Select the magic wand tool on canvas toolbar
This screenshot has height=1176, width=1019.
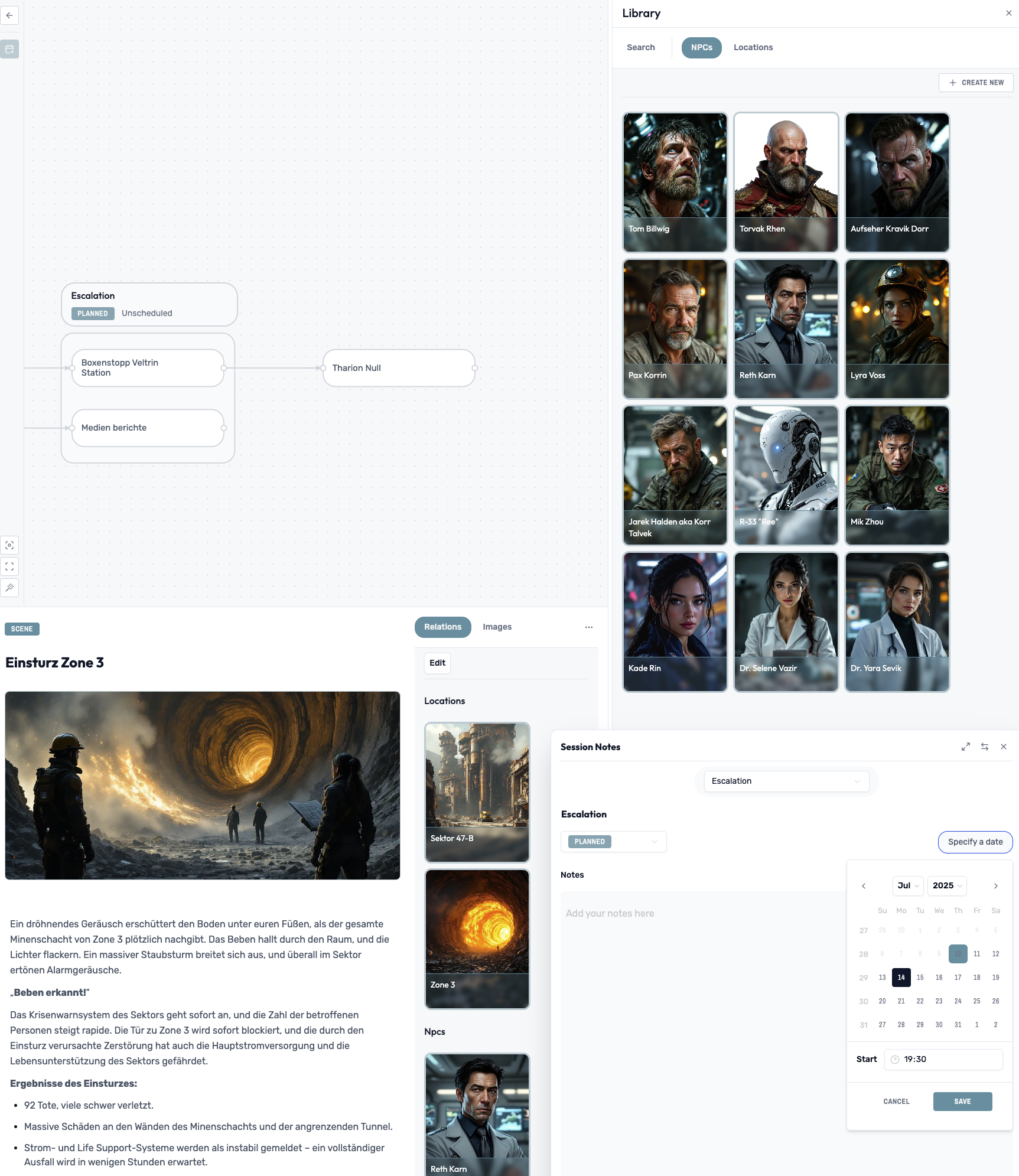[9, 588]
